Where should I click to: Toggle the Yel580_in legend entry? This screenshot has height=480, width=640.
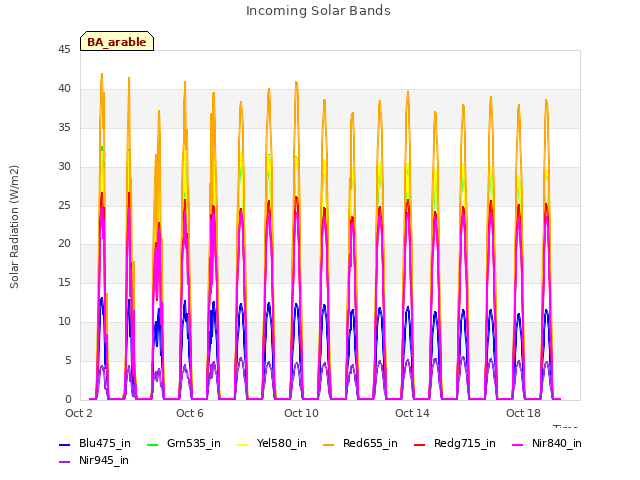pyautogui.click(x=272, y=444)
